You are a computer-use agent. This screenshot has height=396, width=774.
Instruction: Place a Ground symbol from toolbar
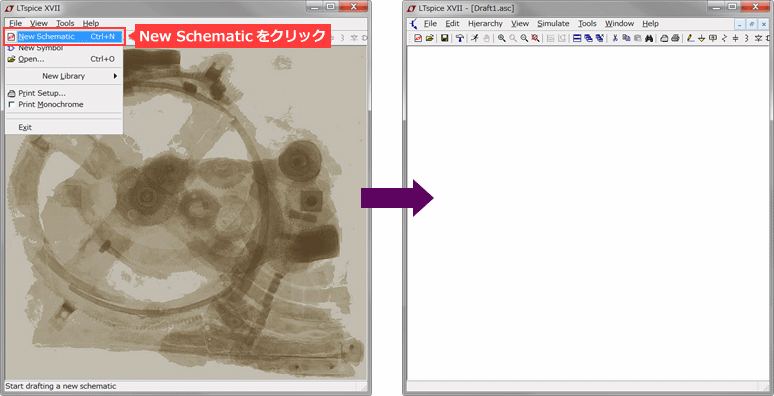(x=701, y=38)
